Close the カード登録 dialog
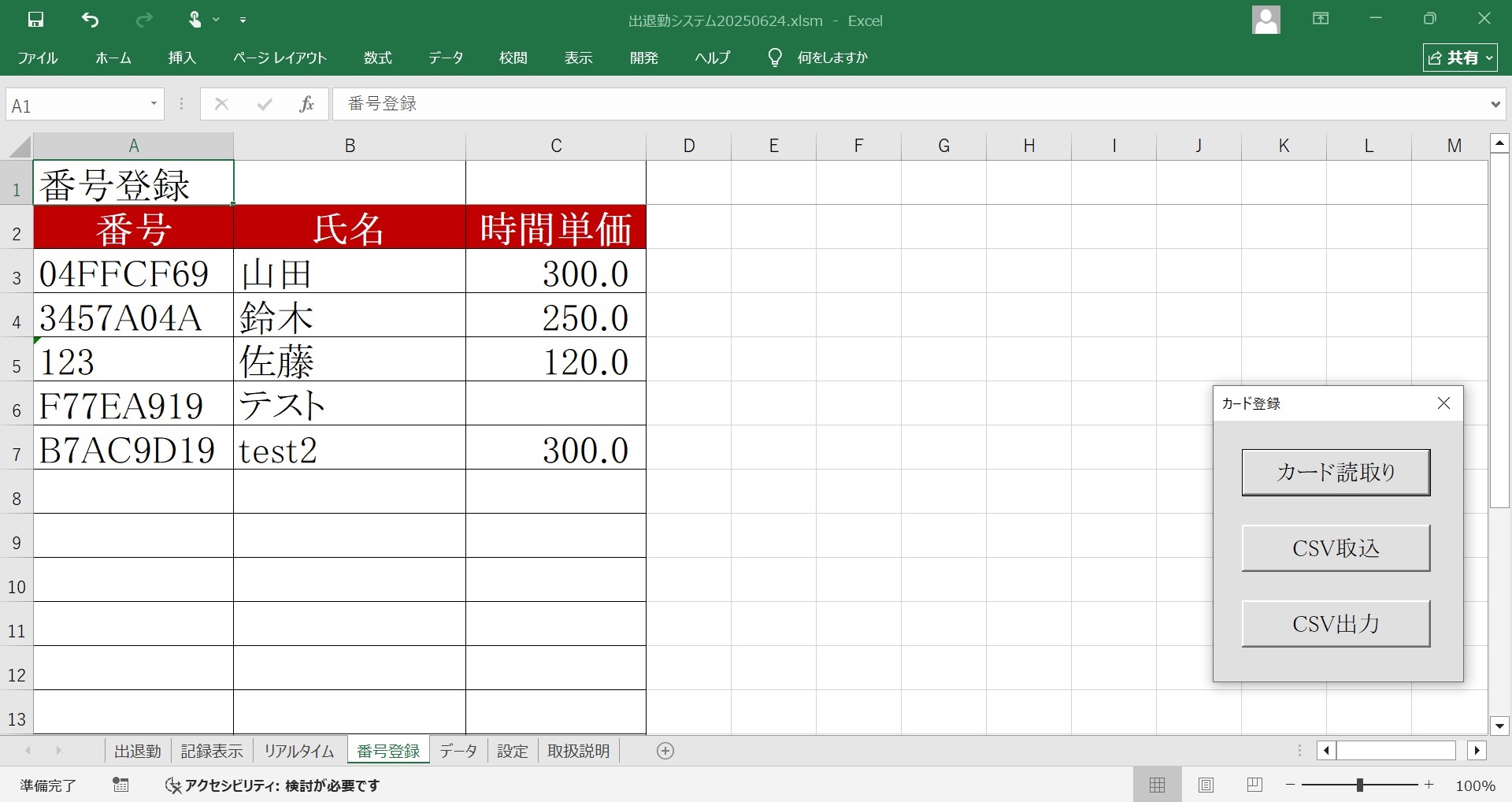The image size is (1512, 802). (1443, 403)
